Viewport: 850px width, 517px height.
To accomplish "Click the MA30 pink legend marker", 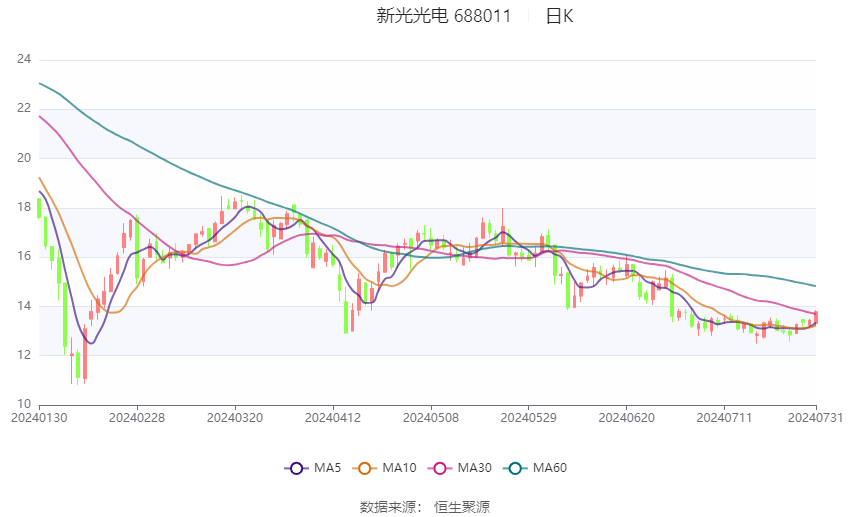I will [x=441, y=468].
